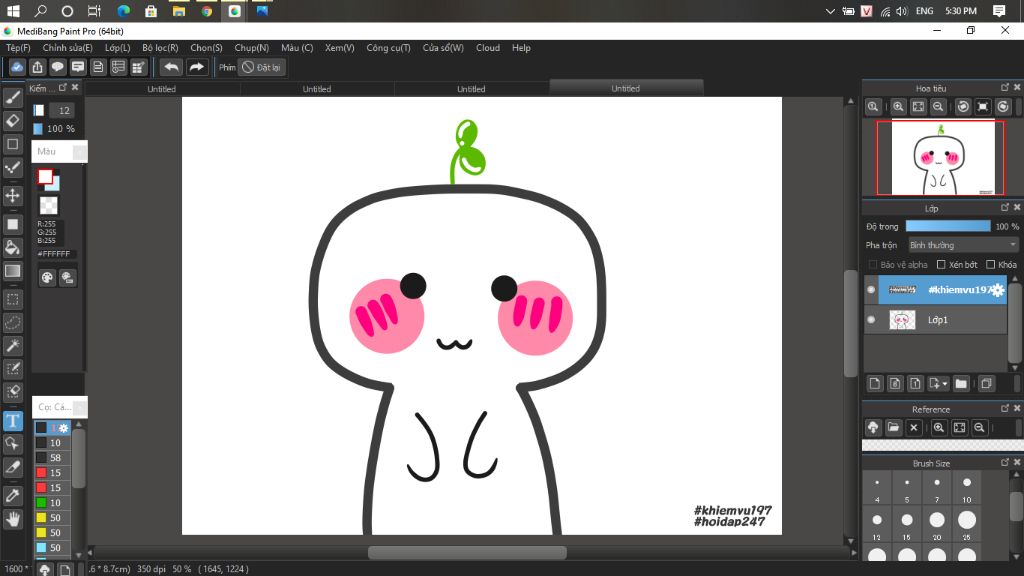
Task: Toggle the Khóa lock checkbox
Action: click(x=989, y=265)
